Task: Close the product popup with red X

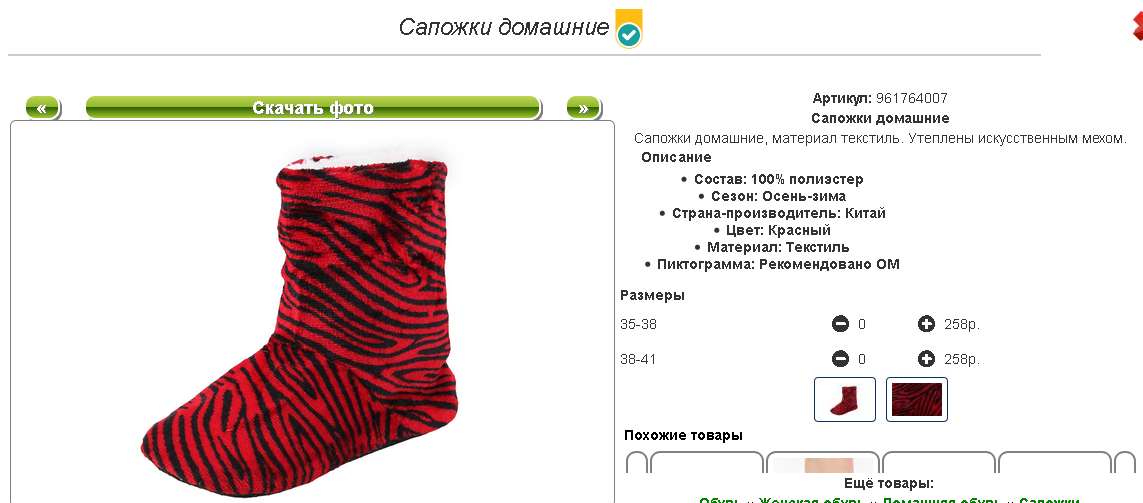Action: (1137, 27)
